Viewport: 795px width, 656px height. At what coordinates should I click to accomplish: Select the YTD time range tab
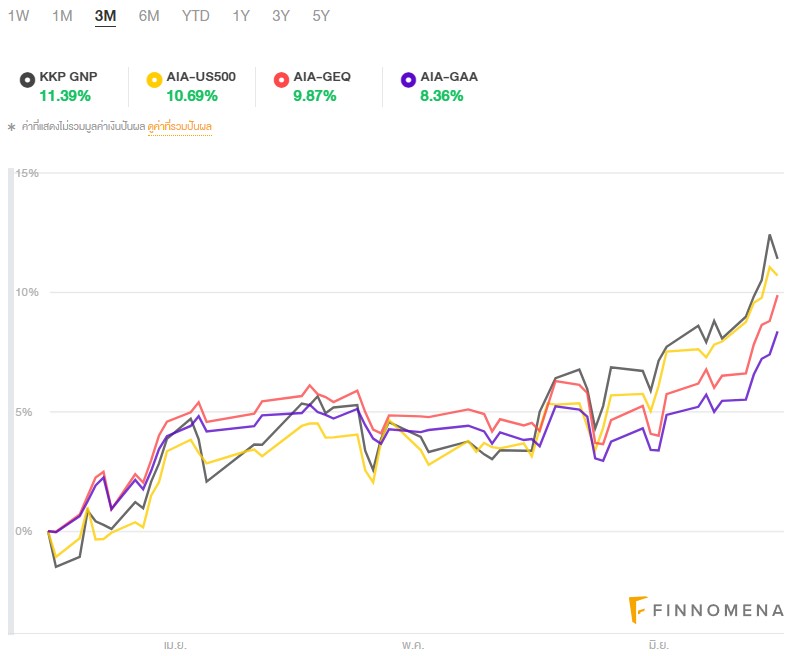(x=196, y=16)
